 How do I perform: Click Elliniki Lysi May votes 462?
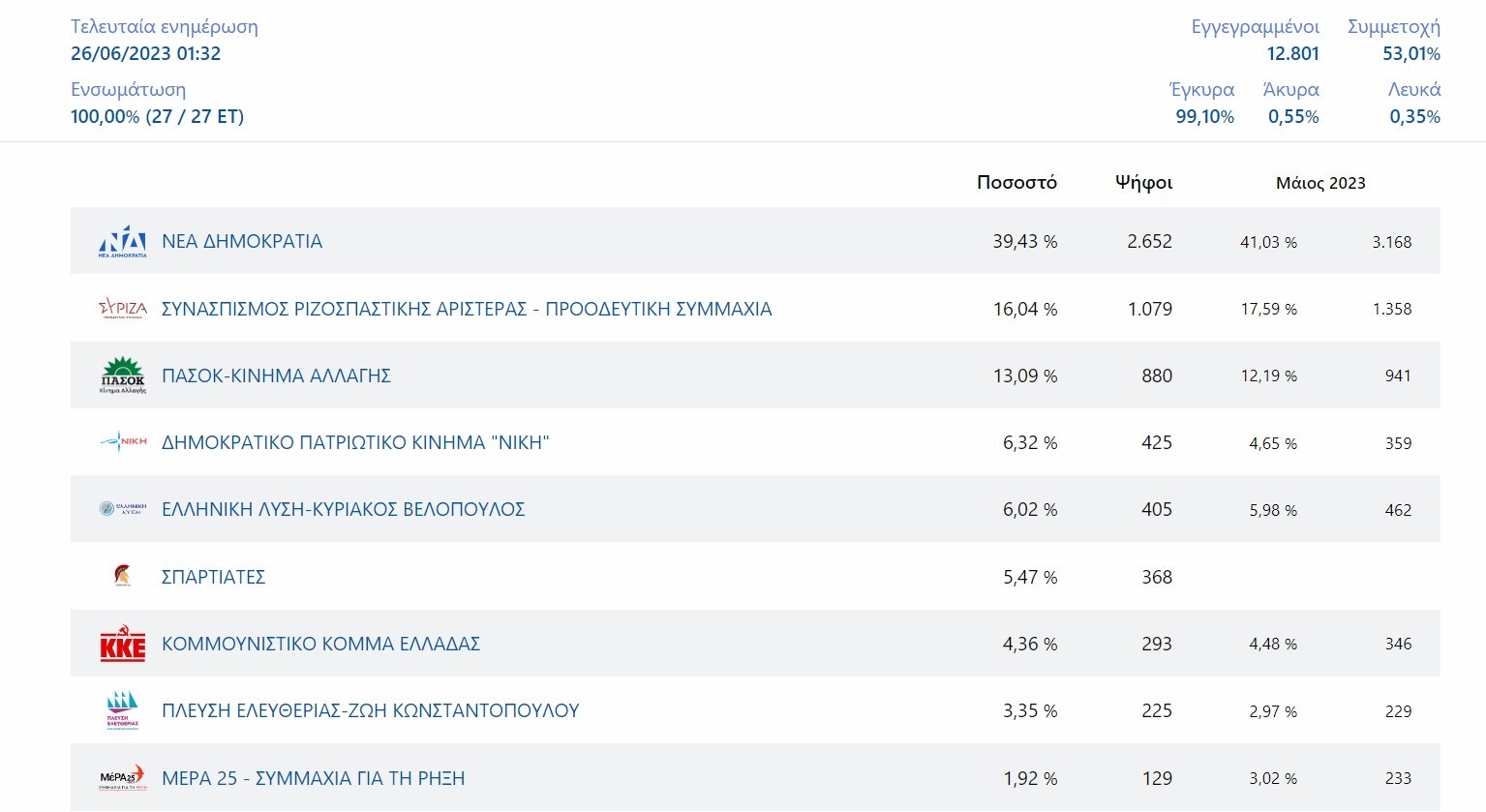pyautogui.click(x=1398, y=510)
